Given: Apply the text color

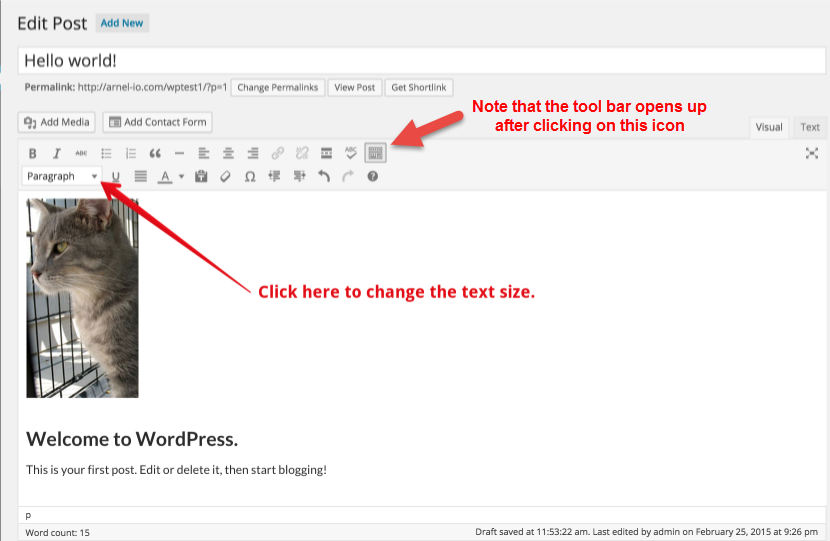Looking at the screenshot, I should click(x=165, y=176).
